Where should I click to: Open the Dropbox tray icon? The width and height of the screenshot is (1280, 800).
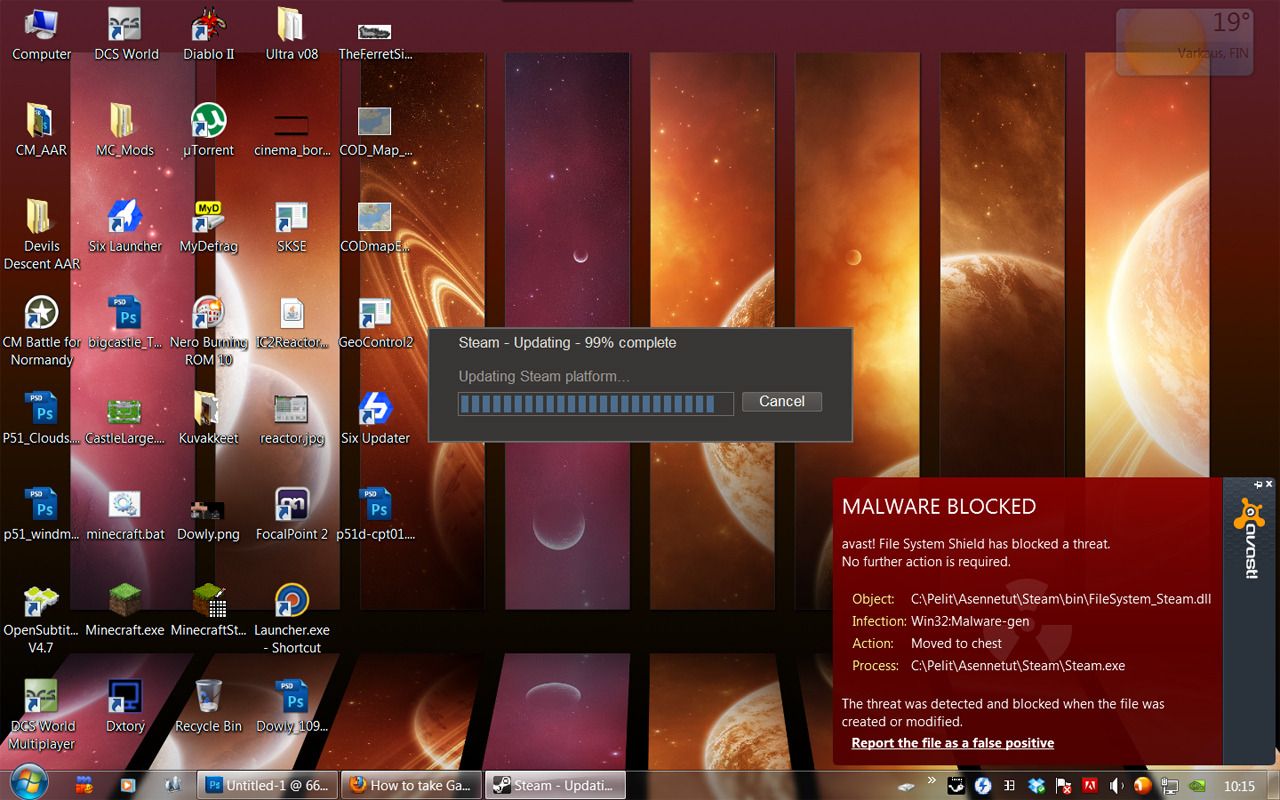[x=1036, y=785]
